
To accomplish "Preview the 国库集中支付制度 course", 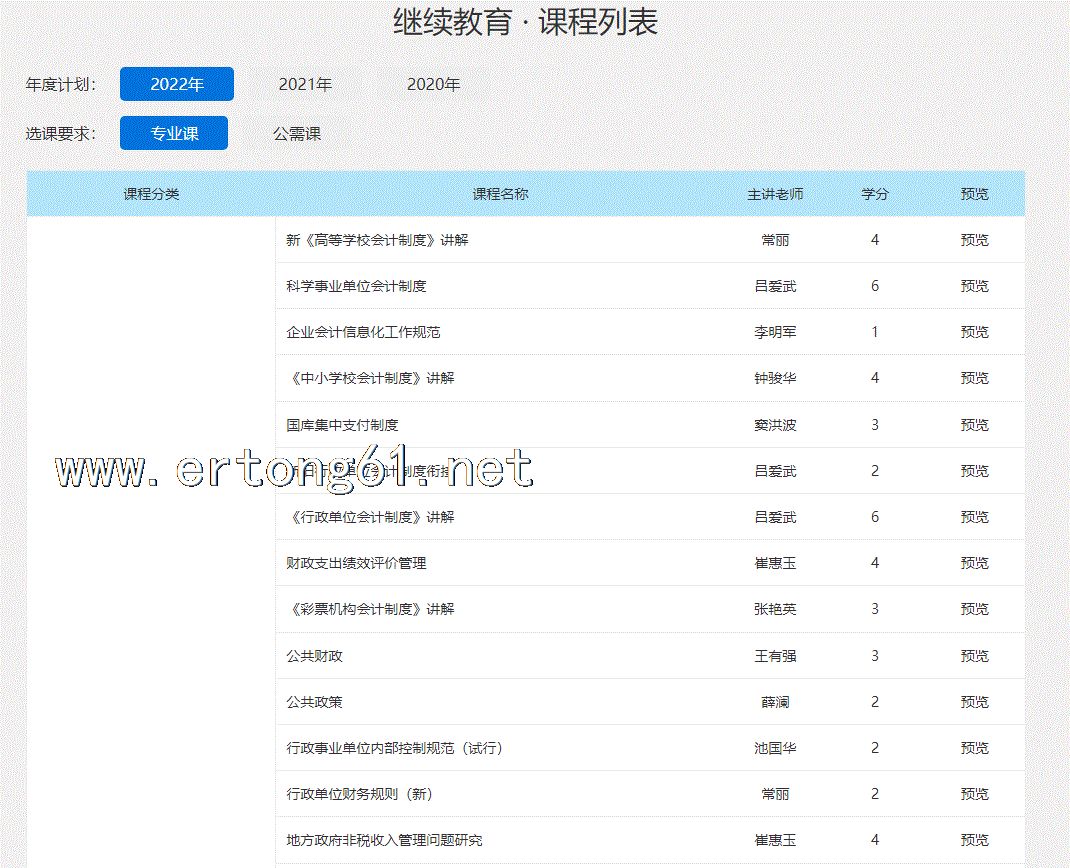I will (x=974, y=425).
